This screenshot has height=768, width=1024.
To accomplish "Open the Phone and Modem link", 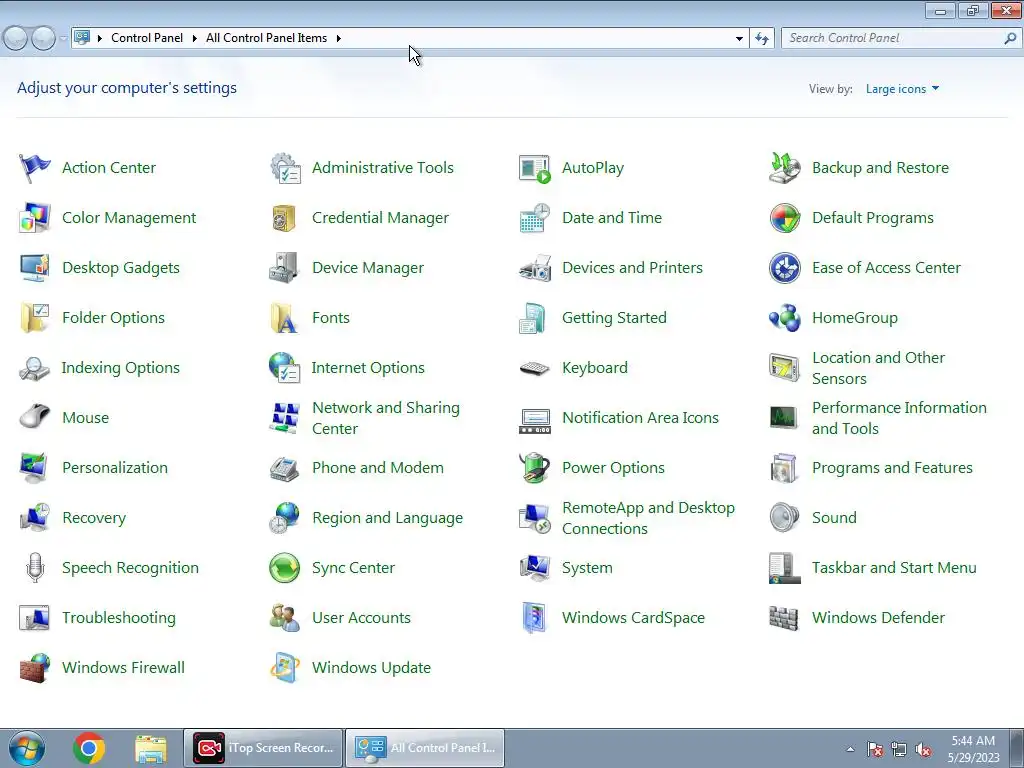I will point(378,468).
